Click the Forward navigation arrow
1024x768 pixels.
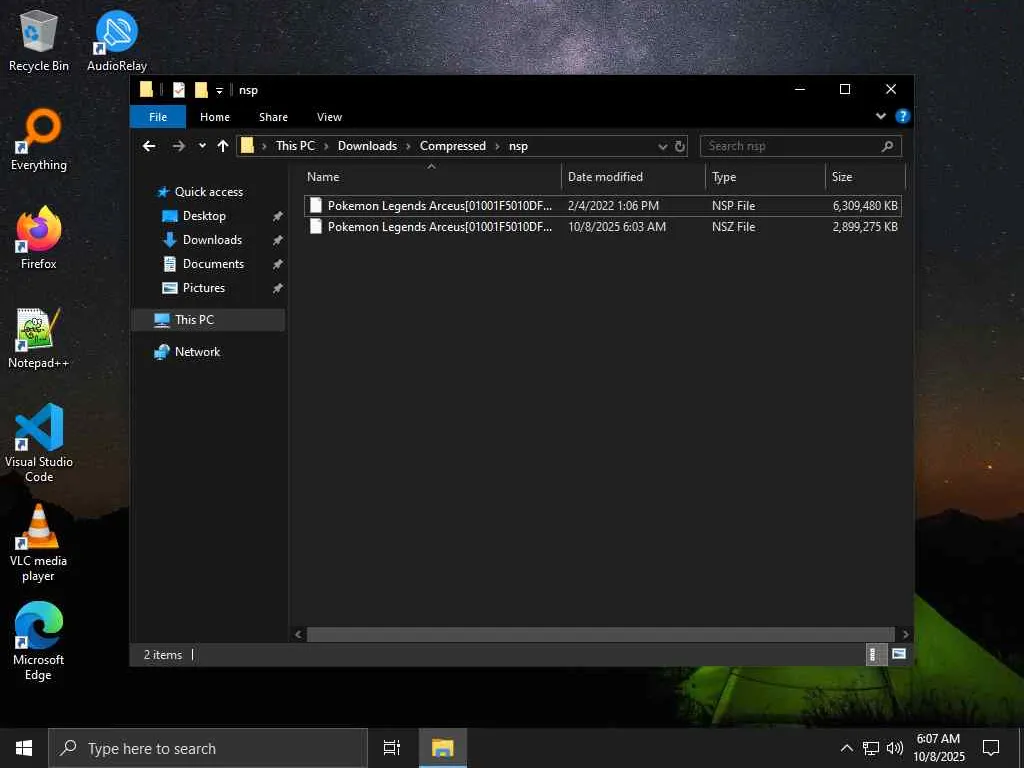point(178,146)
